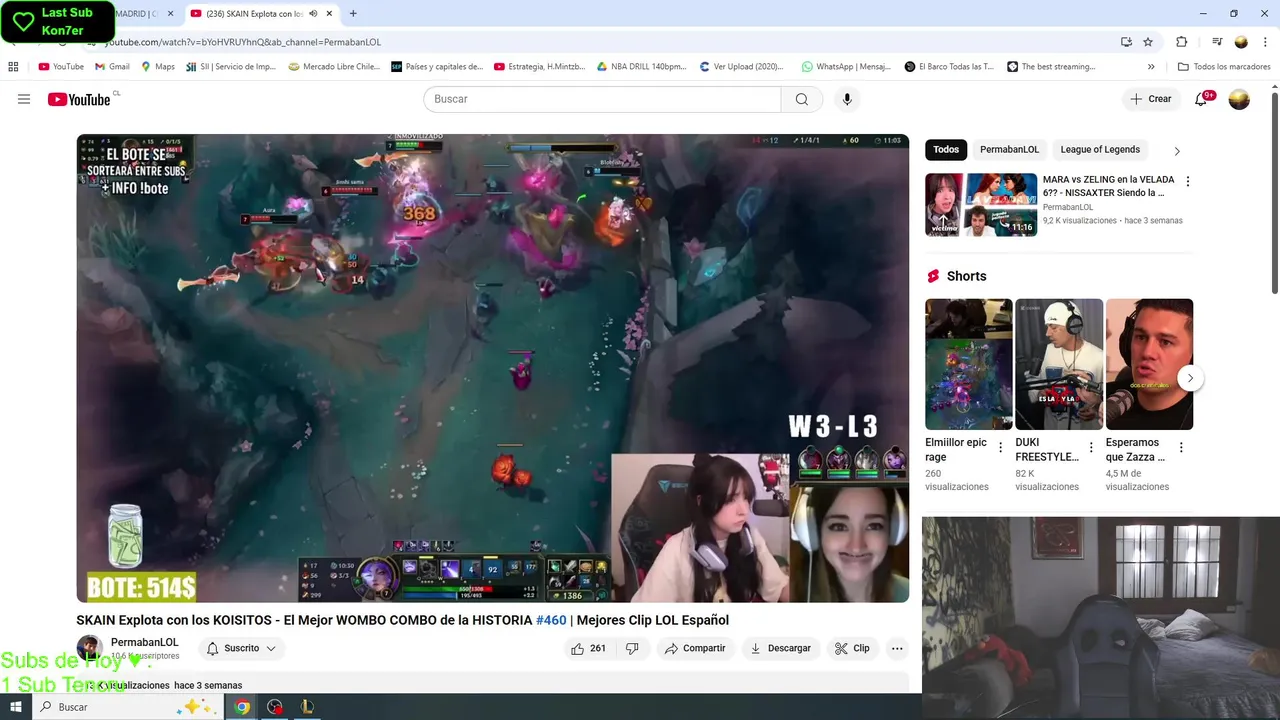Open options for MARA vs ZELING video
The height and width of the screenshot is (720, 1280).
(x=1188, y=181)
